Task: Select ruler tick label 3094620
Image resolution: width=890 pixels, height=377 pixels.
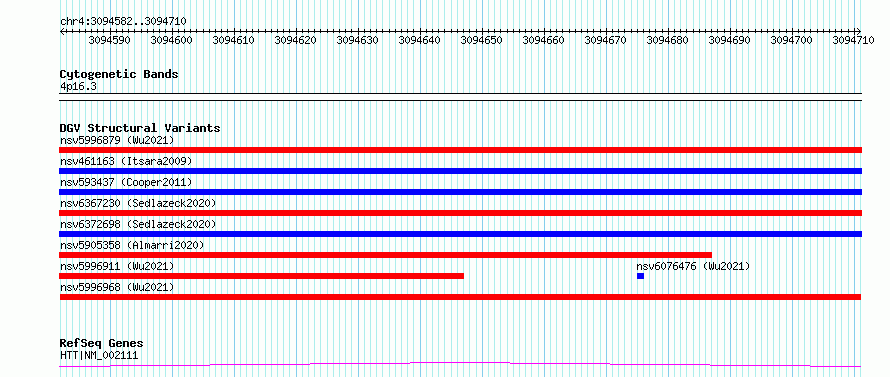Action: [x=295, y=40]
